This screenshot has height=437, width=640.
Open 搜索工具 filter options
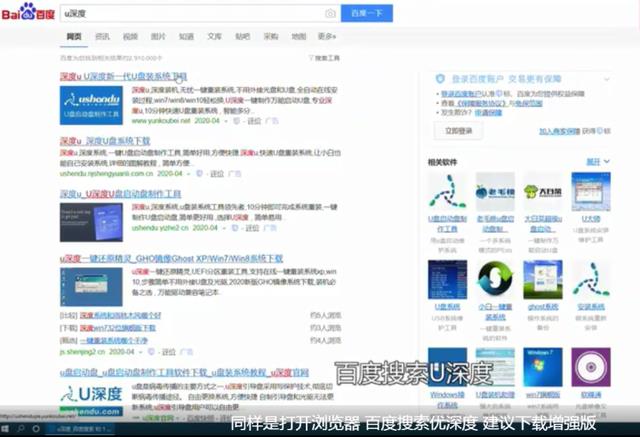pos(324,58)
